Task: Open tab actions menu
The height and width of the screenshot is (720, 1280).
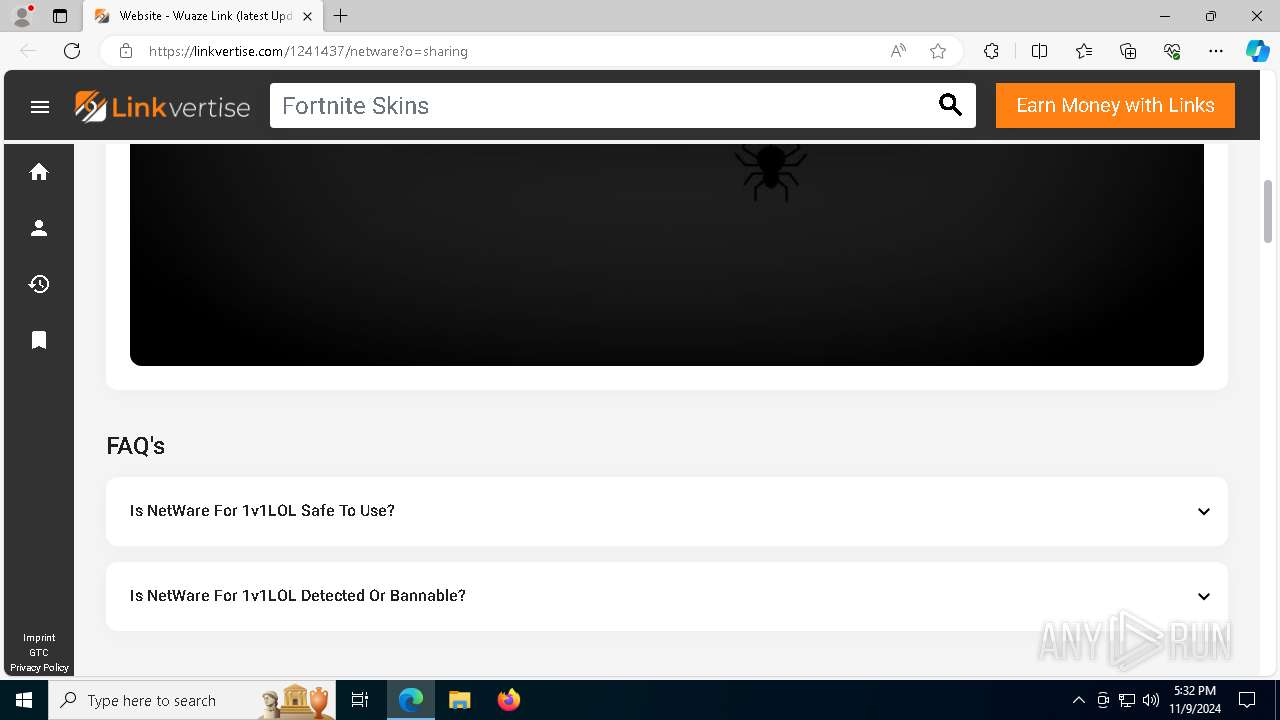Action: tap(60, 16)
